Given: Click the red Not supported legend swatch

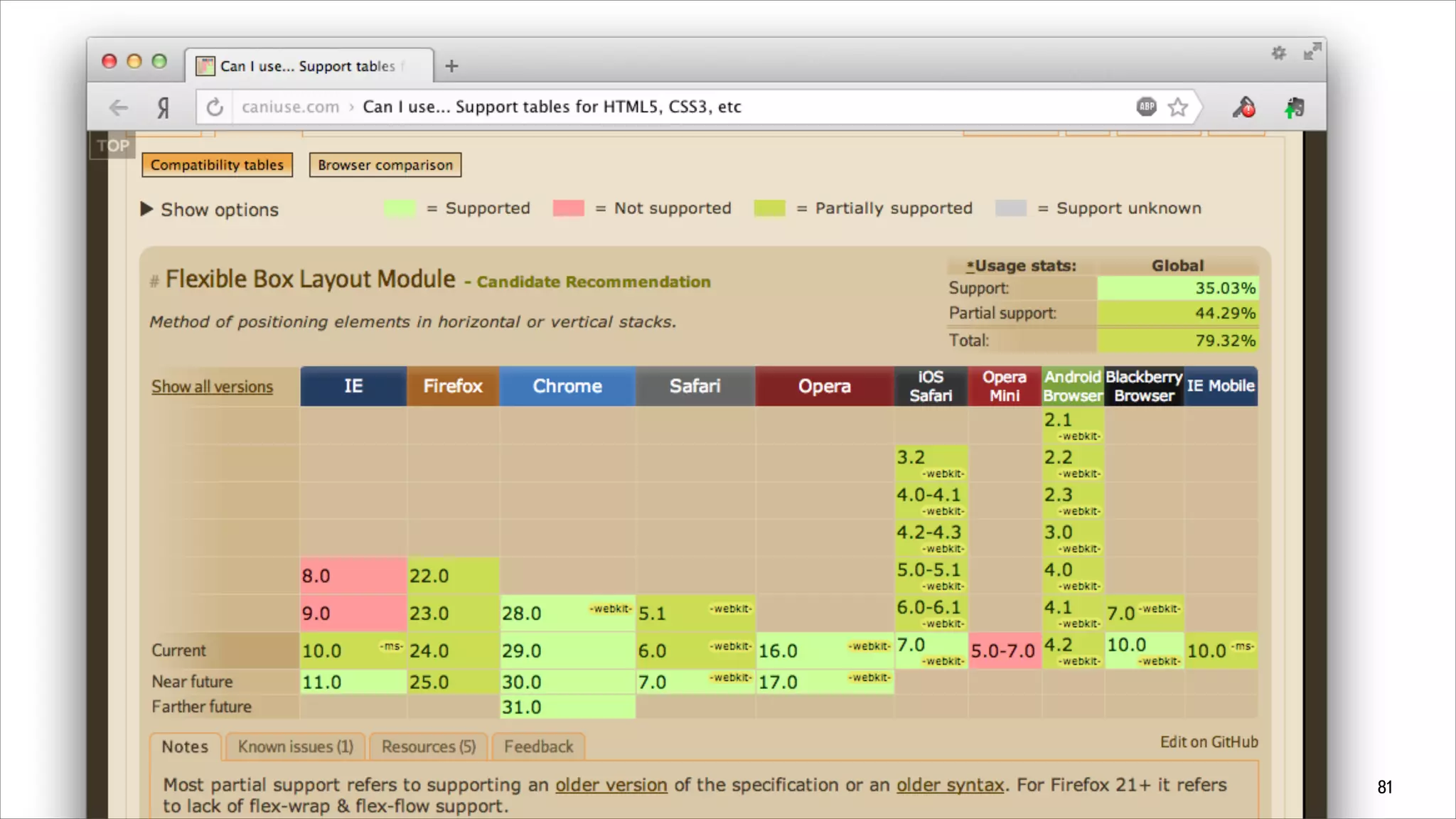Looking at the screenshot, I should [568, 208].
